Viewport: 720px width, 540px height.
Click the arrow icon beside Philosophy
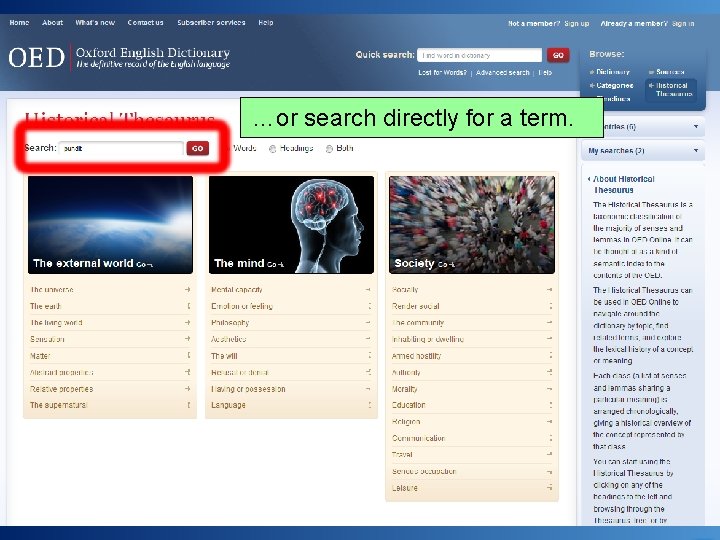368,323
